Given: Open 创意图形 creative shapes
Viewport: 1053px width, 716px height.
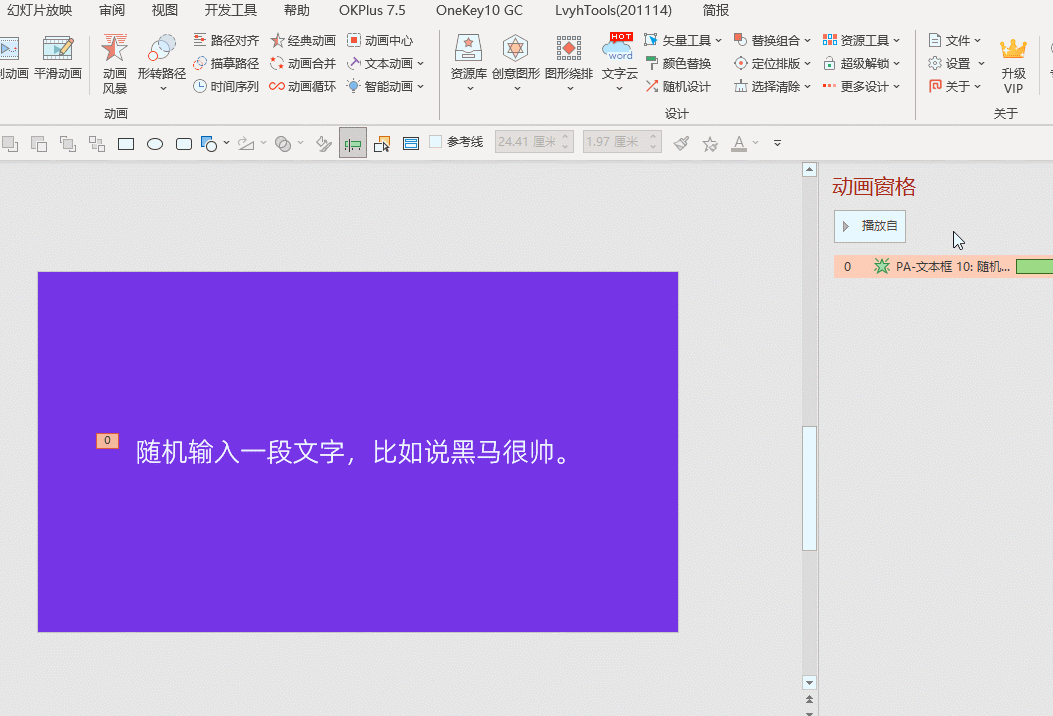Looking at the screenshot, I should tap(516, 63).
